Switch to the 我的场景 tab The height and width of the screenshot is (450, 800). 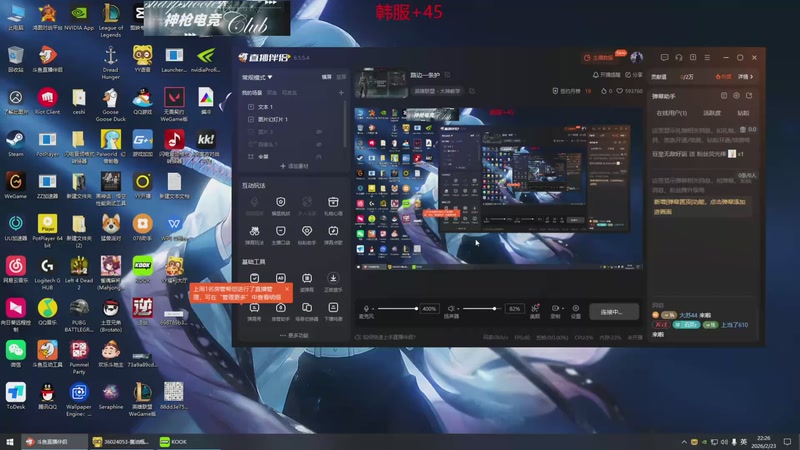252,93
